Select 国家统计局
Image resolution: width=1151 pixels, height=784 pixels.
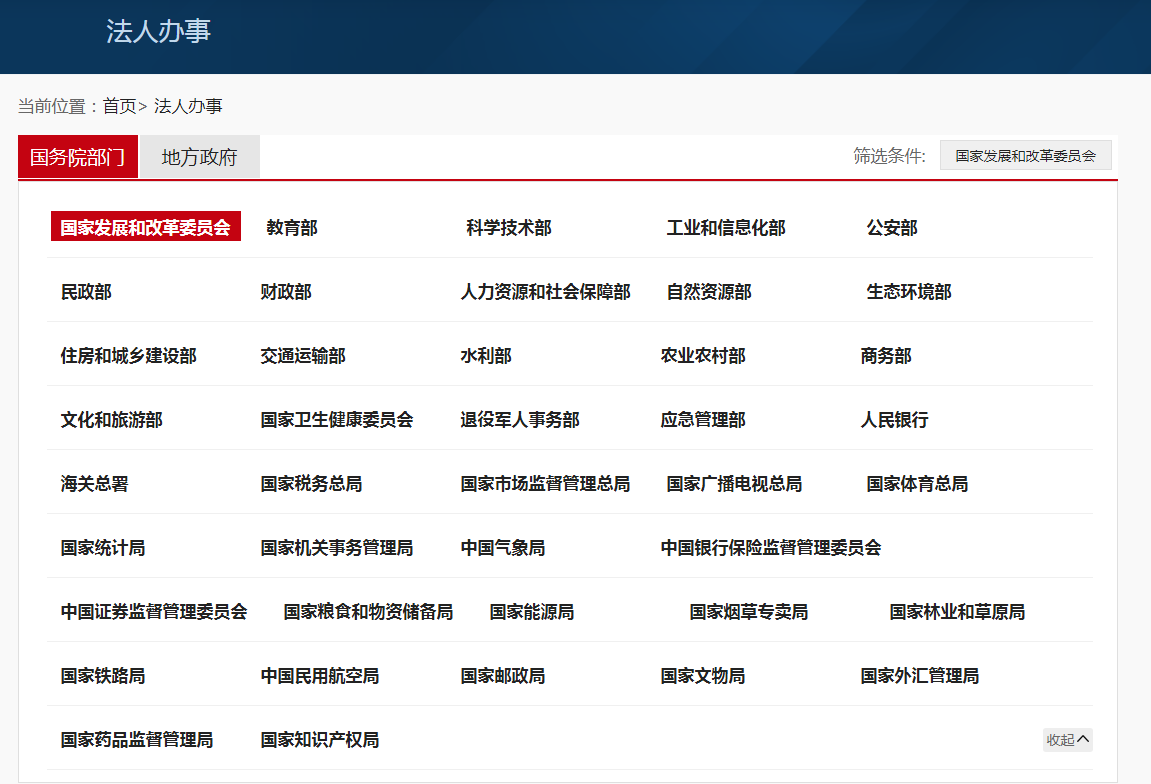103,548
